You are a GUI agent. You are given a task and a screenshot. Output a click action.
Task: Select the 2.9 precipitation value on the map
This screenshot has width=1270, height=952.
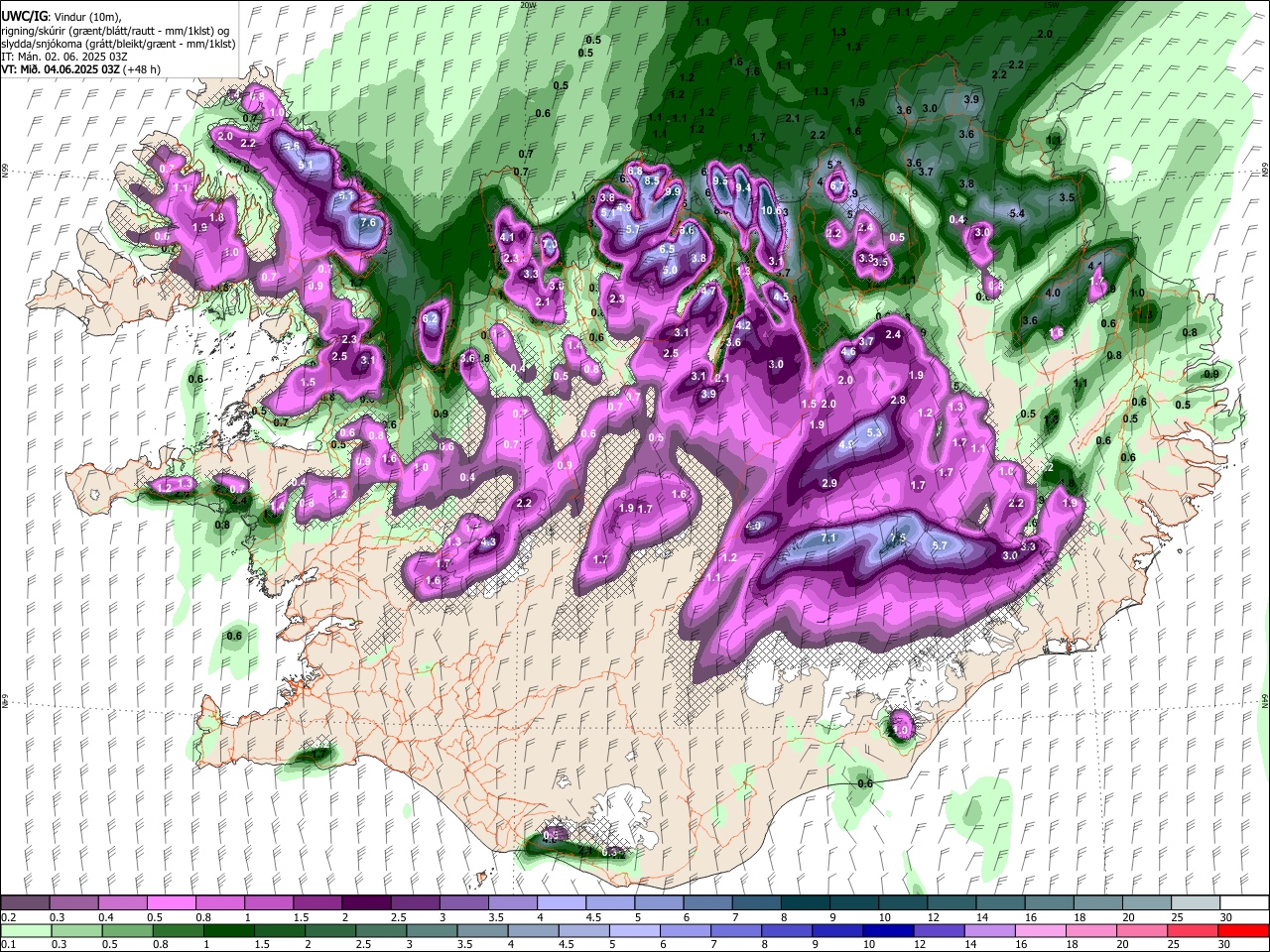pos(829,483)
